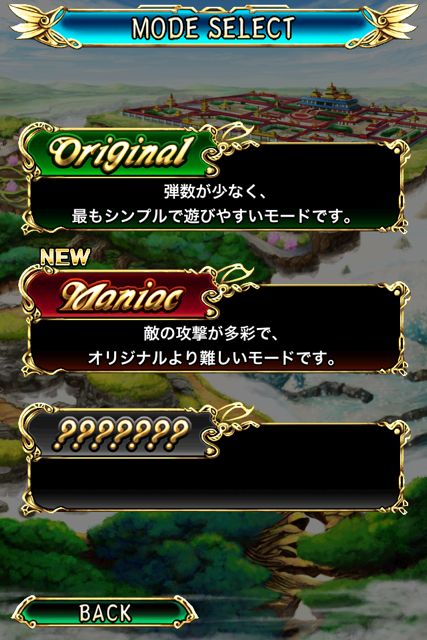
Task: Select the text 敵の攻撃が多彩で、
Action: click(211, 334)
